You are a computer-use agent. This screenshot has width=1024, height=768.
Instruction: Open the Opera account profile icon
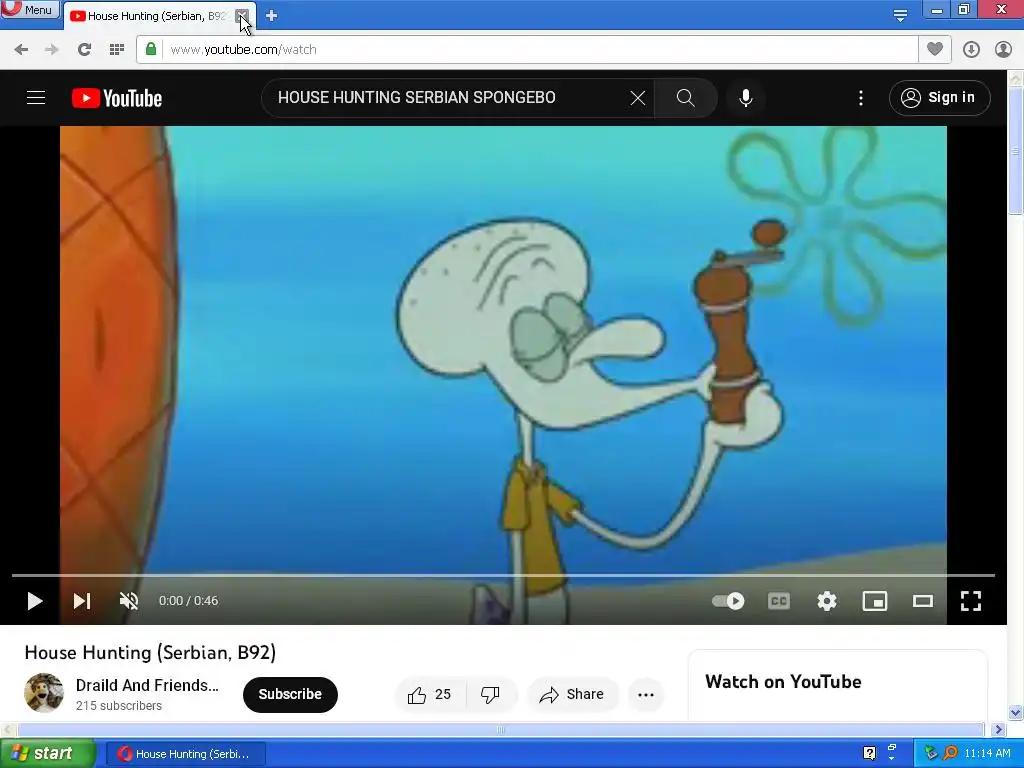pos(1003,50)
